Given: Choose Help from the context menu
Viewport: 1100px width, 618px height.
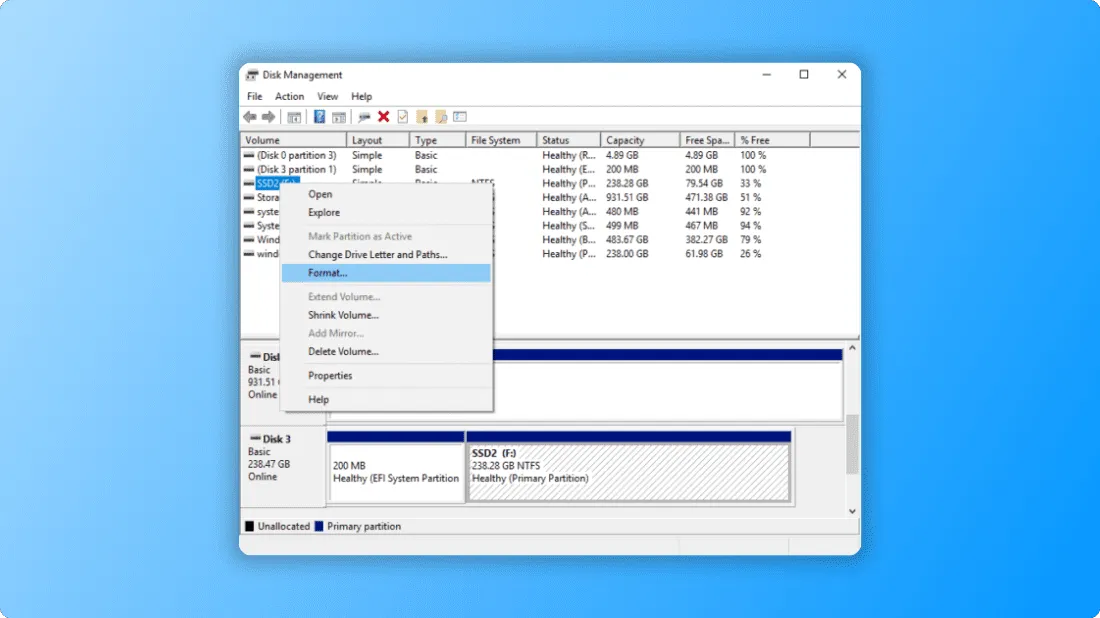Looking at the screenshot, I should (386, 399).
